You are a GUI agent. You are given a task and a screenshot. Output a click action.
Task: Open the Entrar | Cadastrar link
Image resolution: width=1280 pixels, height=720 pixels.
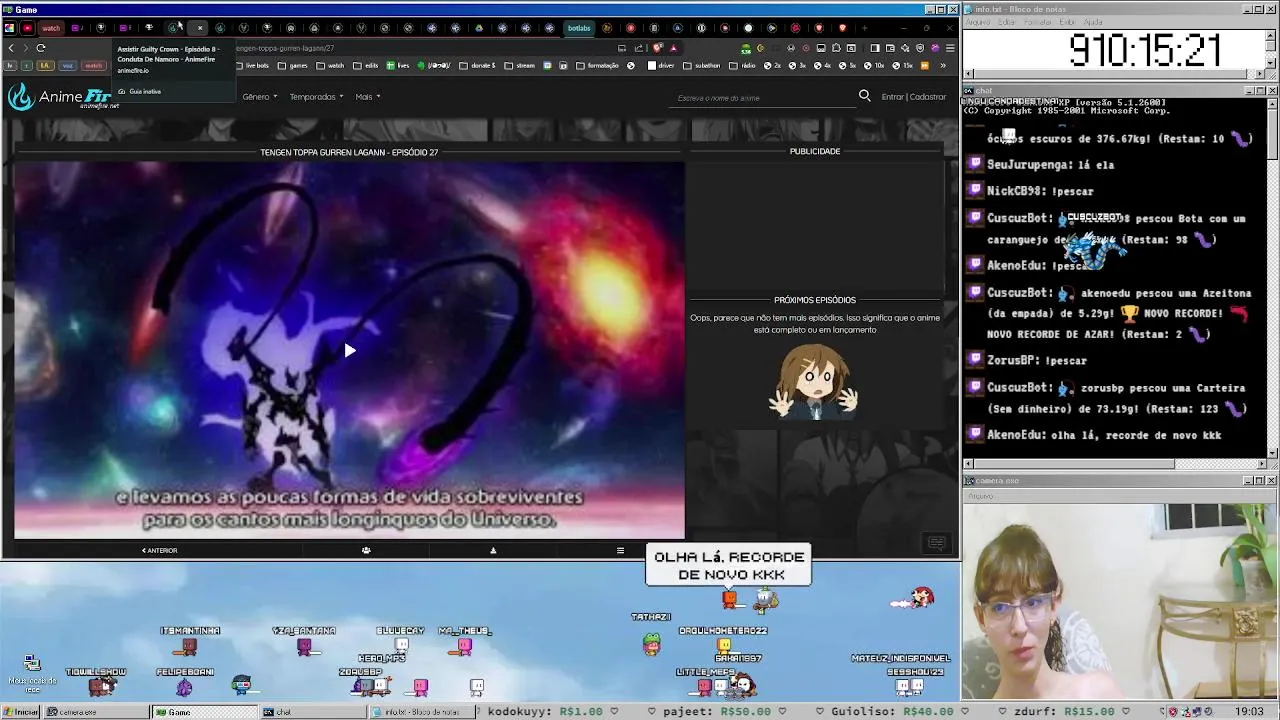913,97
